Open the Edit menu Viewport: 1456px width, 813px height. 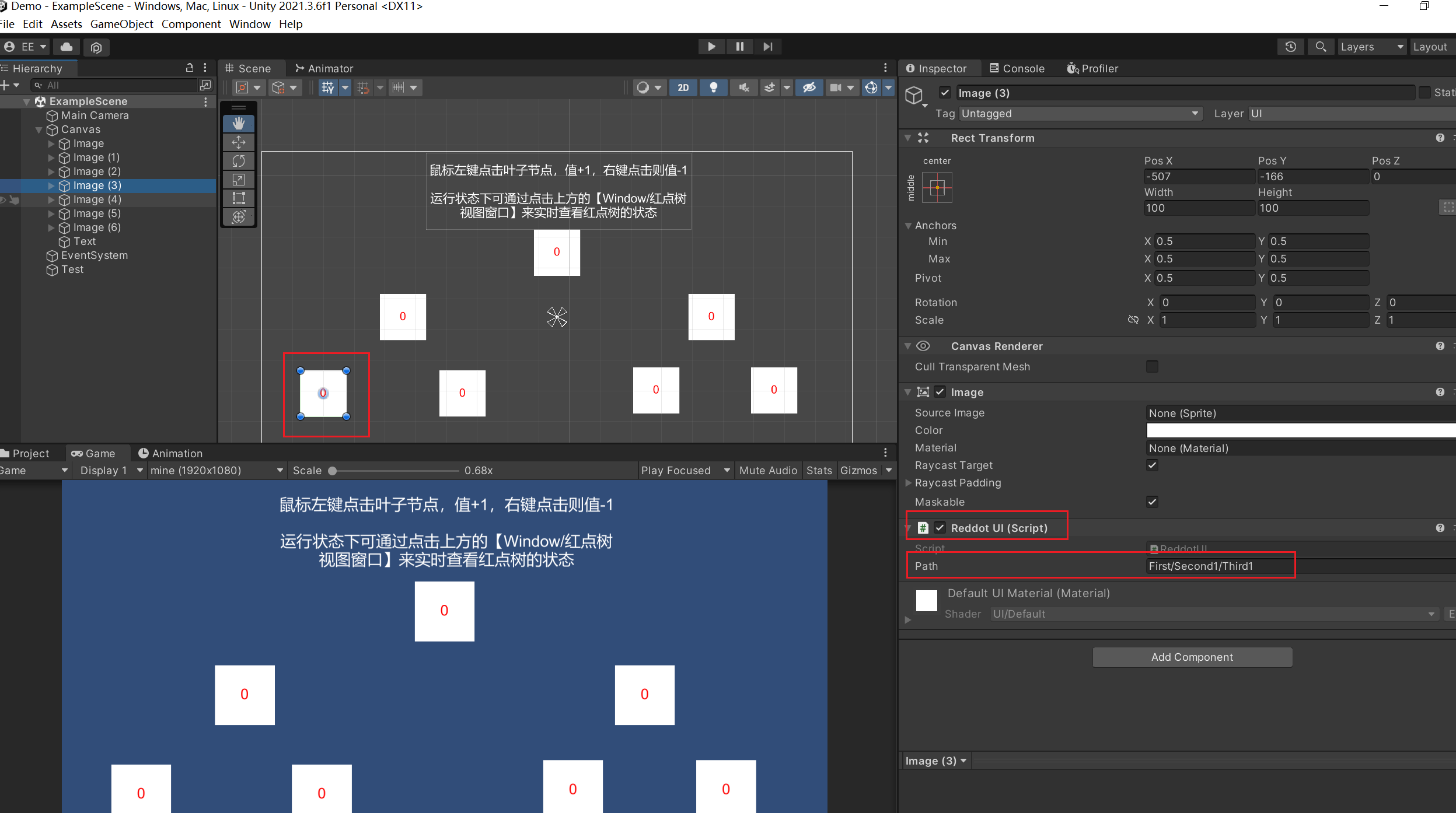click(33, 24)
